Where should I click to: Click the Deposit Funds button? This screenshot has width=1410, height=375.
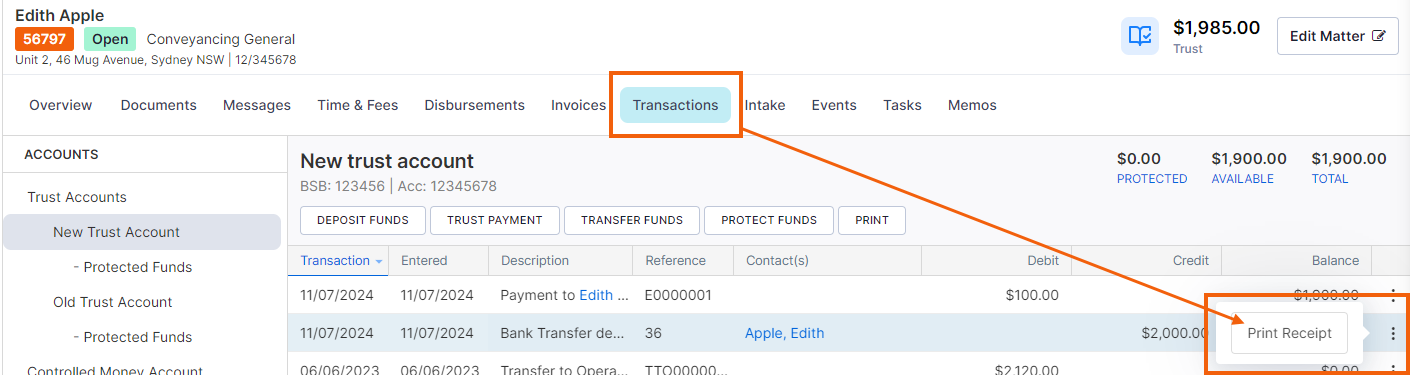pos(362,220)
